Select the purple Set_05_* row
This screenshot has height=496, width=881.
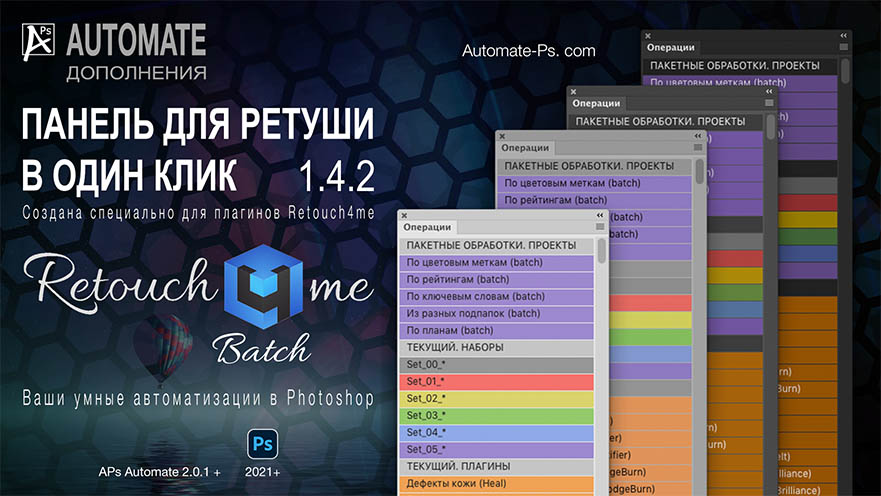pyautogui.click(x=497, y=449)
